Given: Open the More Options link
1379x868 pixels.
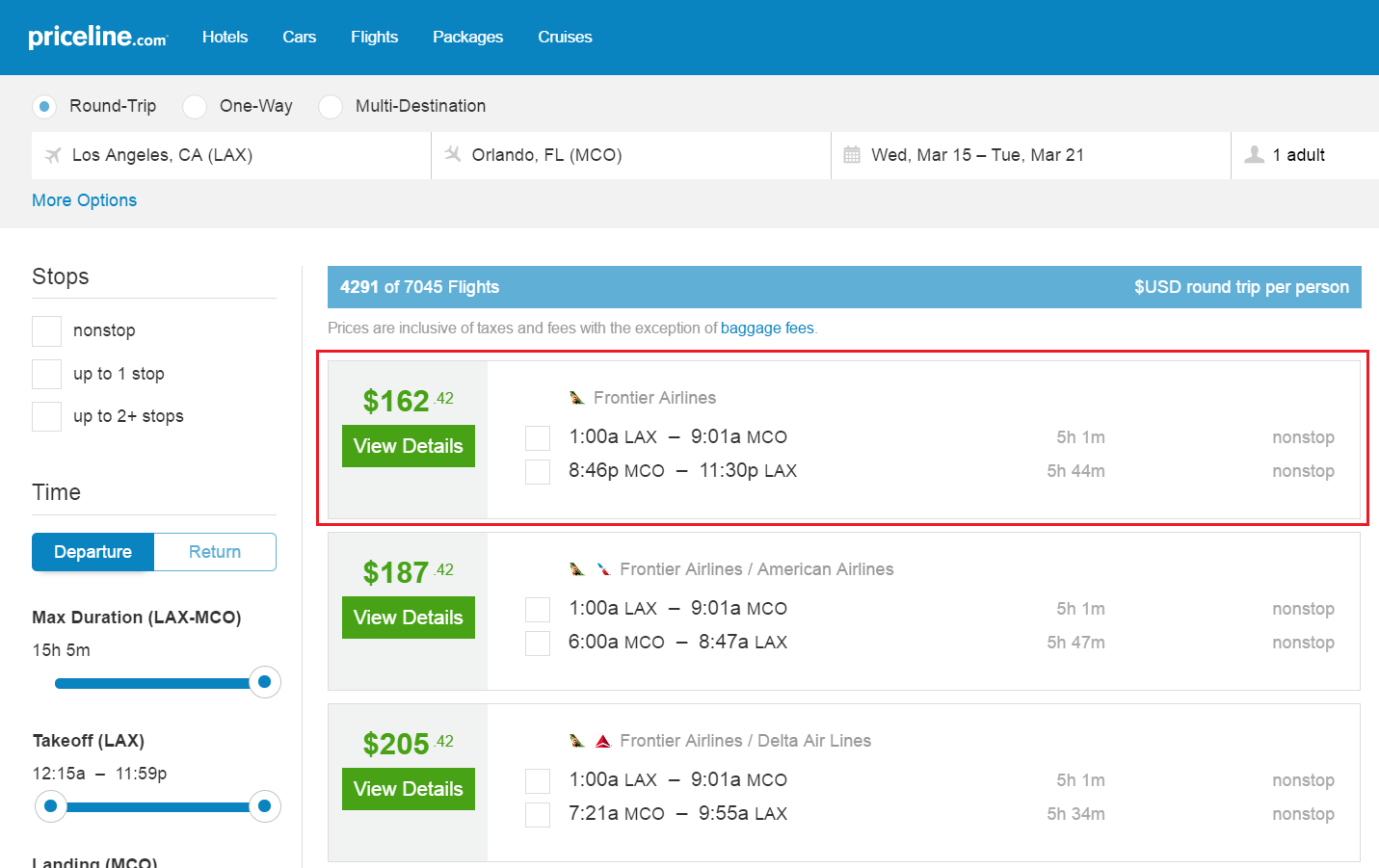Looking at the screenshot, I should tap(84, 200).
